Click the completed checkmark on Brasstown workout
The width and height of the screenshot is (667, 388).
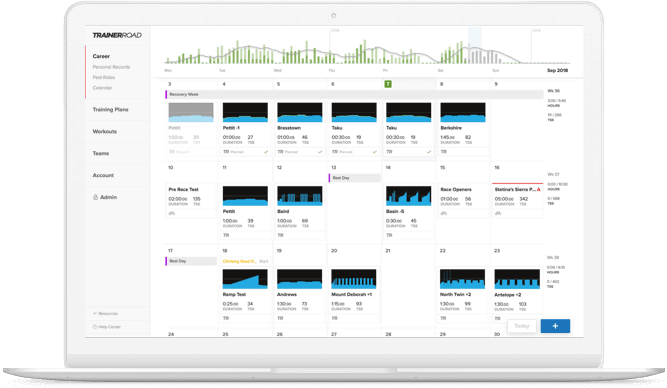[x=320, y=151]
